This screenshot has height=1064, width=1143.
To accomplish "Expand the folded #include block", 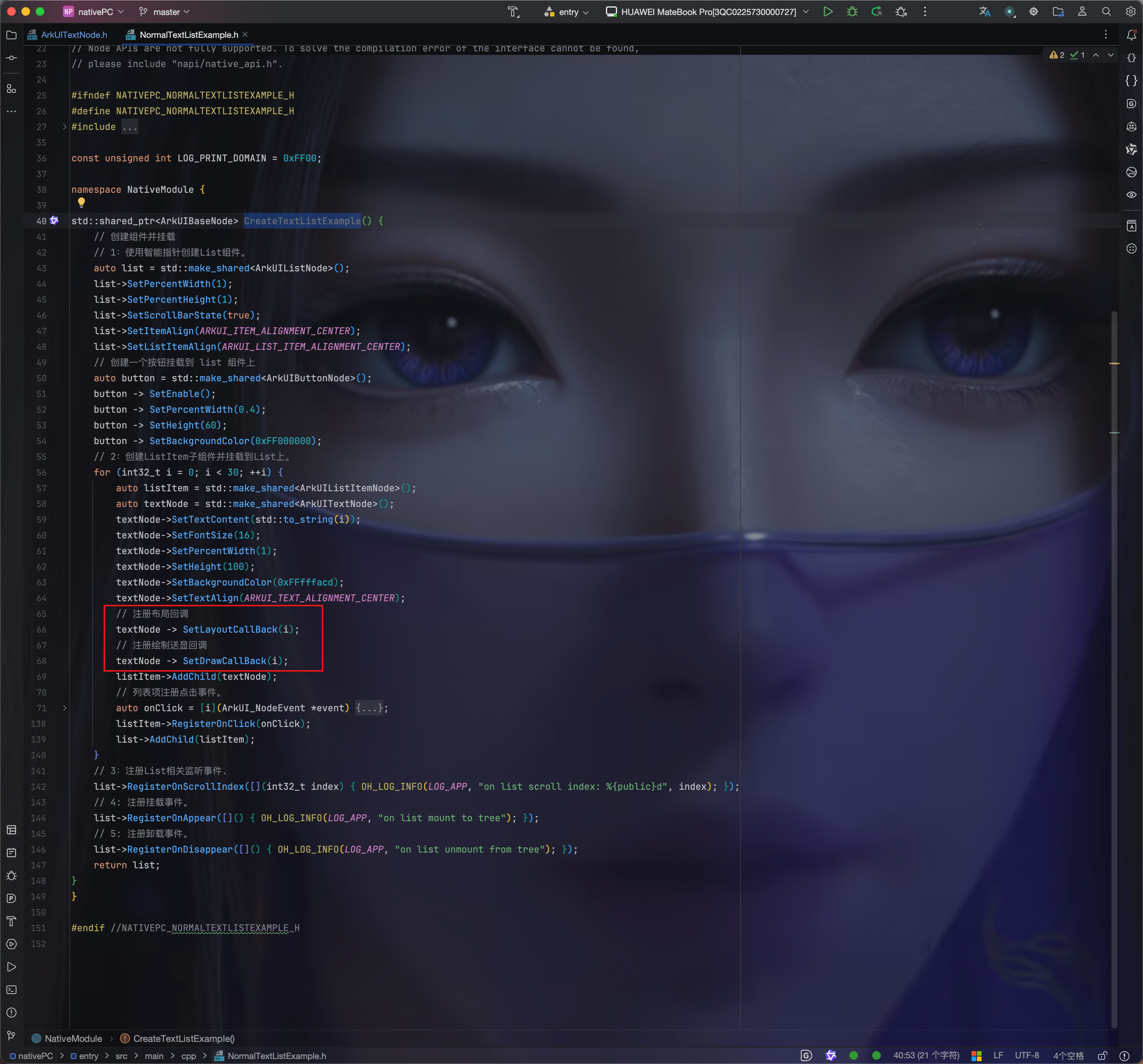I will (64, 127).
